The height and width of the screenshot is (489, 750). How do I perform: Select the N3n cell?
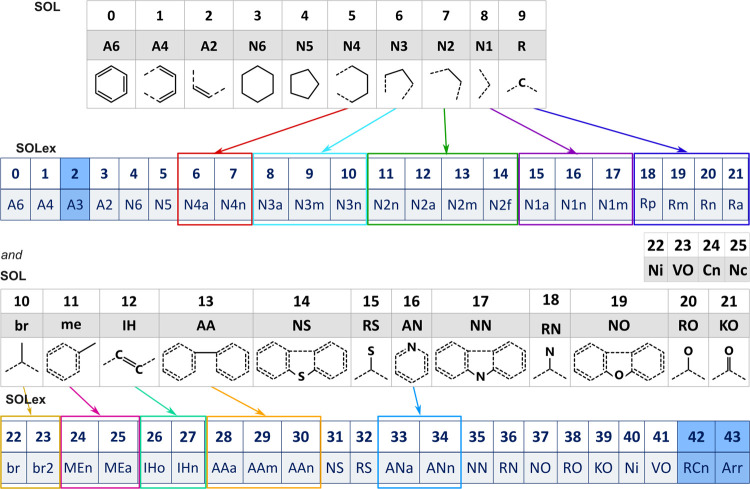(348, 205)
